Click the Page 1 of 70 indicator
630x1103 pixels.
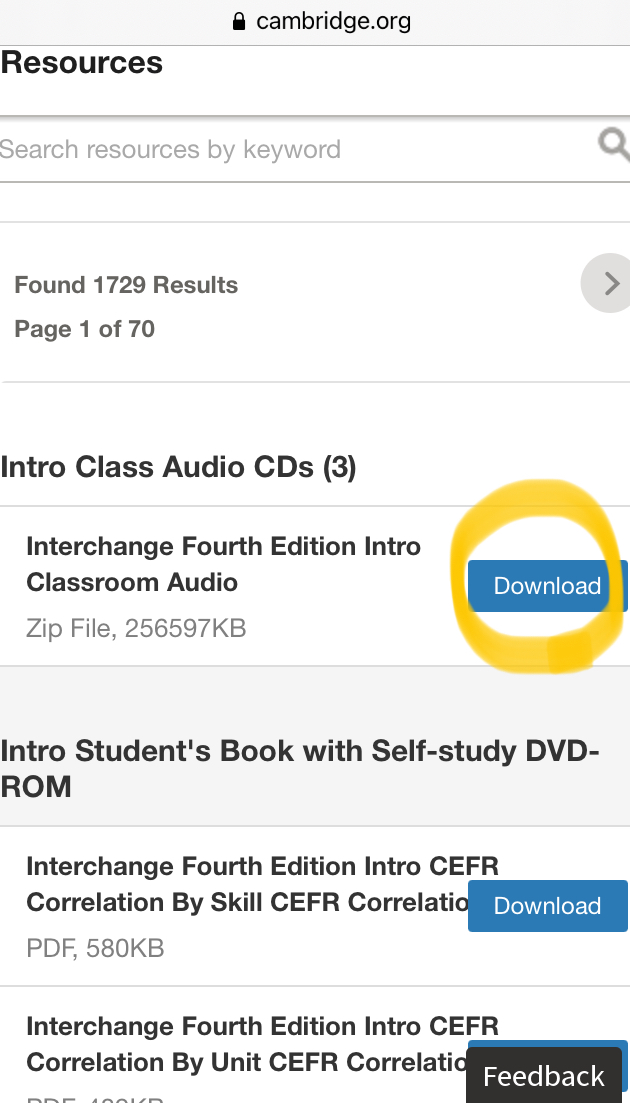84,329
